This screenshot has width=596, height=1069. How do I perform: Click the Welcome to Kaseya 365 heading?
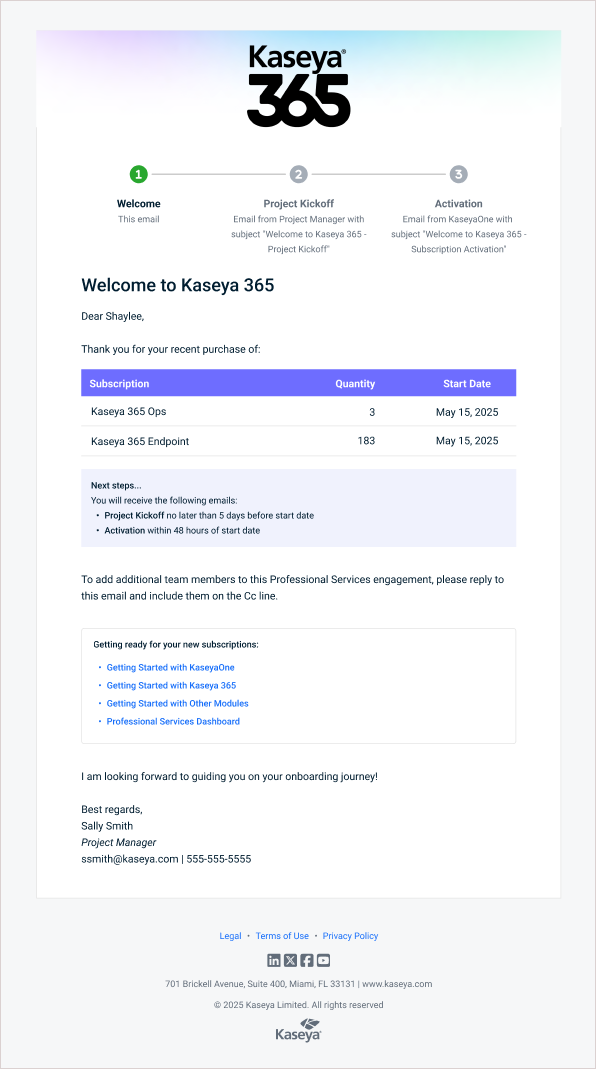click(x=177, y=285)
